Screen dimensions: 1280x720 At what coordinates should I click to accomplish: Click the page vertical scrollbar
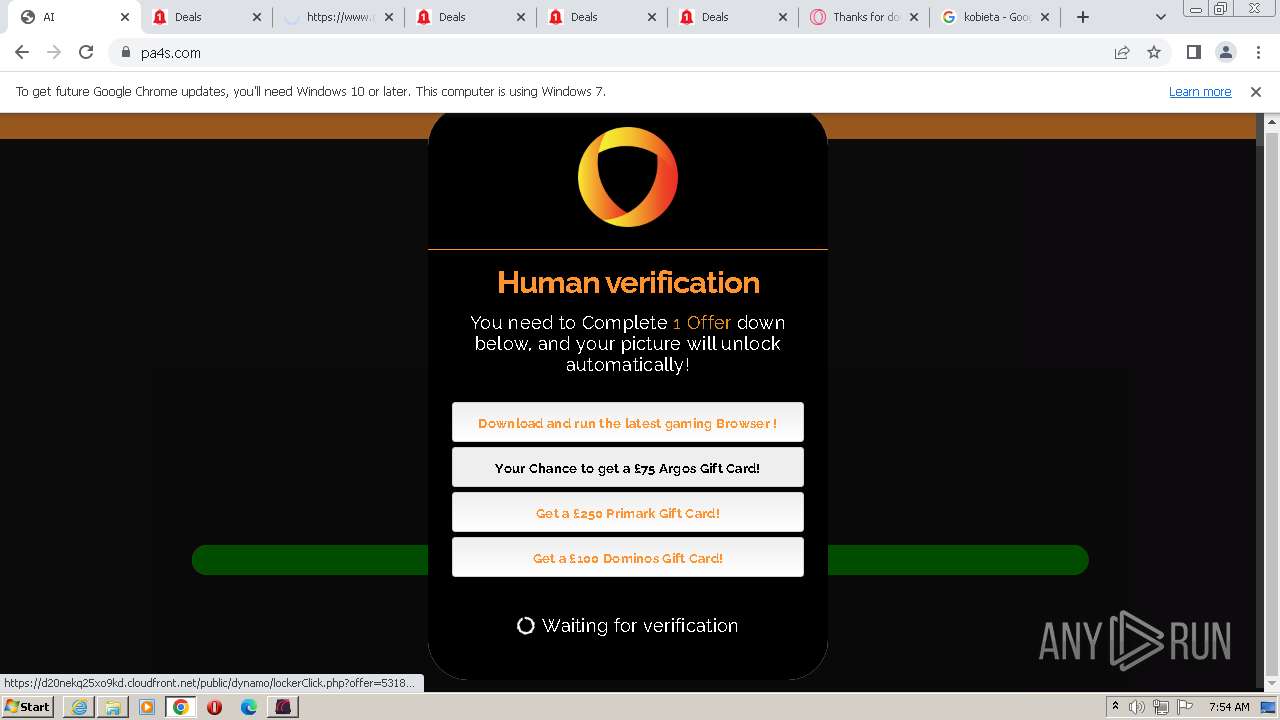pos(1272,400)
